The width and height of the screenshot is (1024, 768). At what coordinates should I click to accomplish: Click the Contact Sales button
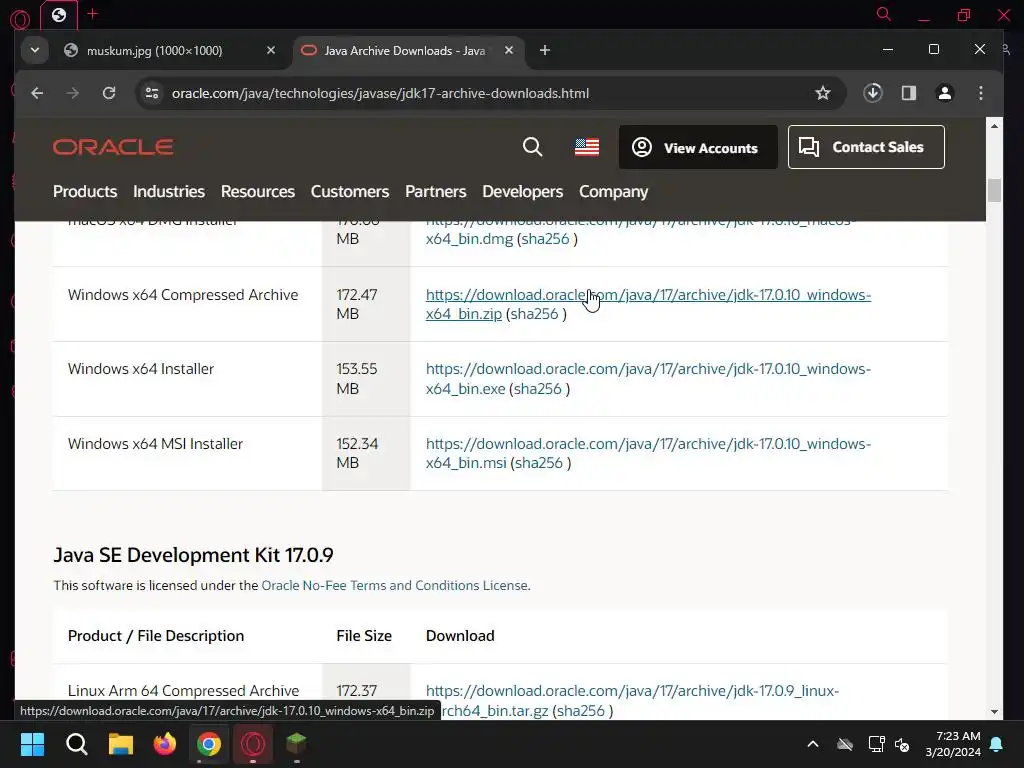tap(866, 147)
